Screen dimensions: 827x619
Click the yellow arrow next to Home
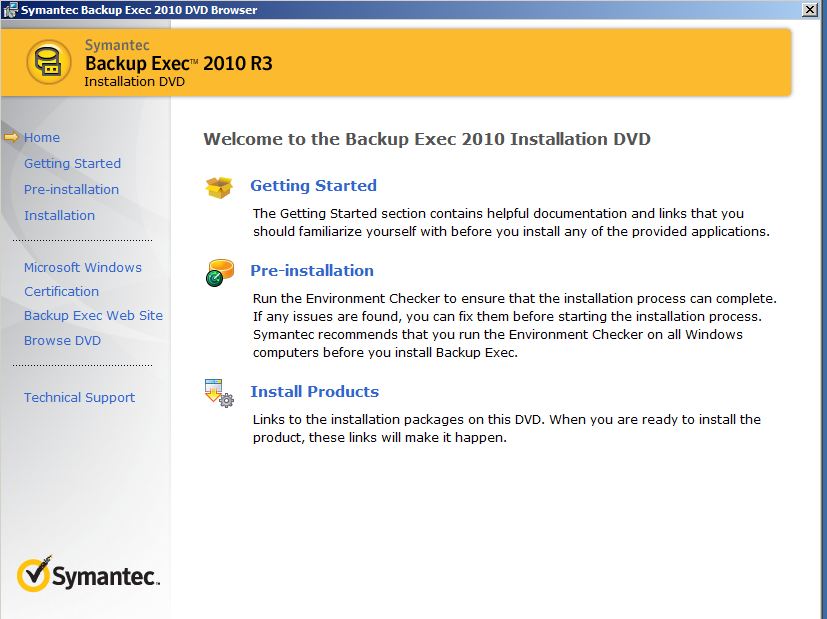12,137
